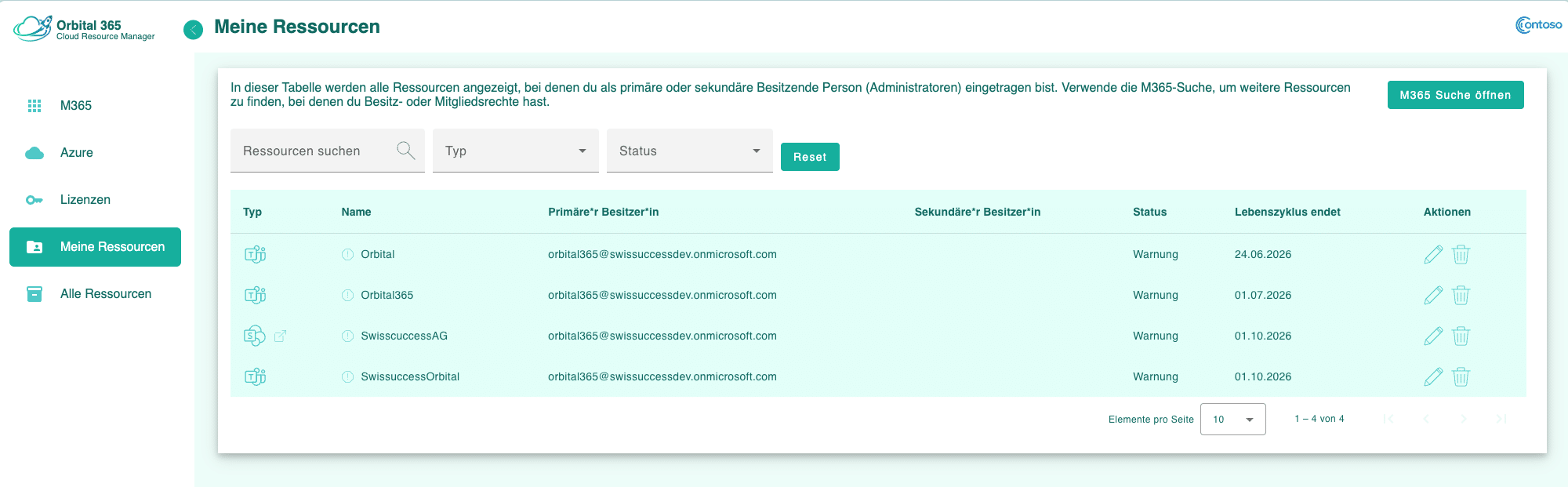Screen dimensions: 1568x487
Task: Change Elemente pro Seite dropdown
Action: [x=1232, y=420]
